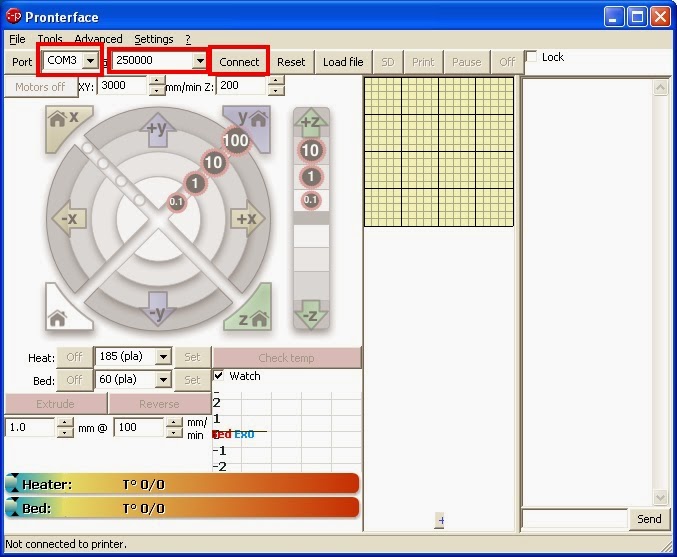Click the plus marker below the bed grid

pos(440,520)
